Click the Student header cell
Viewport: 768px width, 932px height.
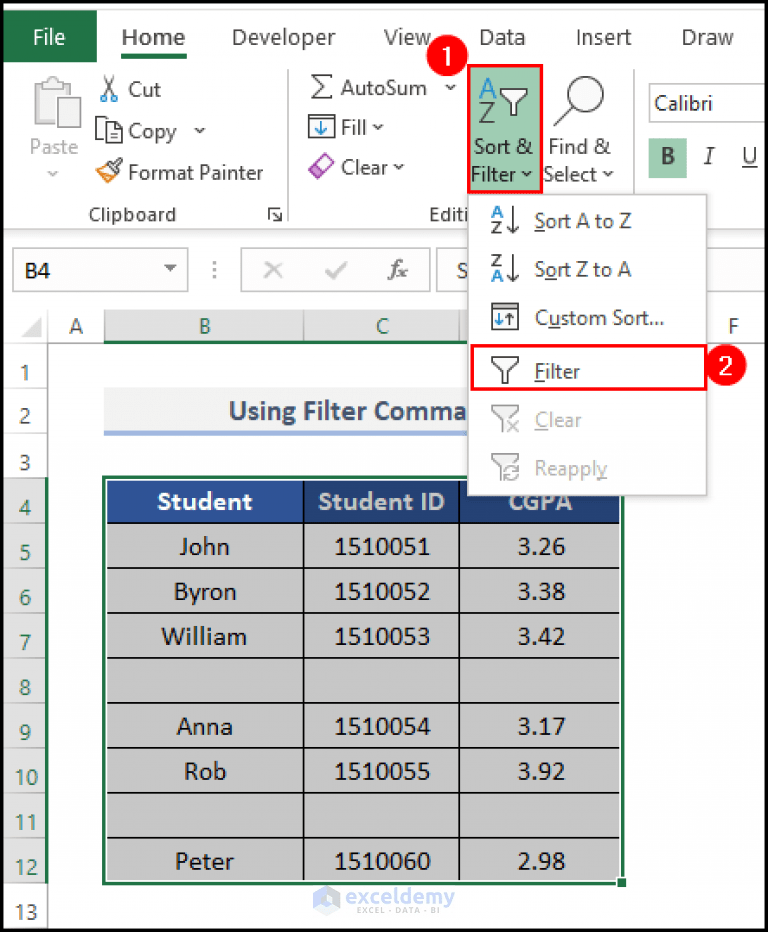(x=204, y=502)
